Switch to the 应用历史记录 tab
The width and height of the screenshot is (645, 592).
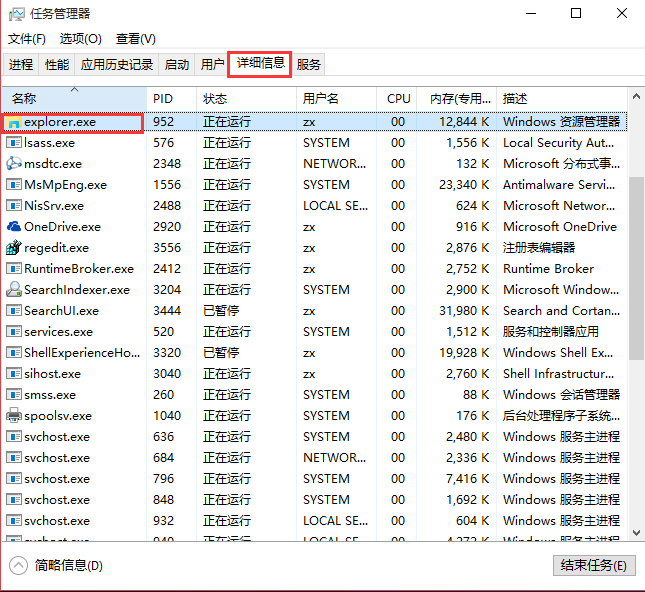117,65
